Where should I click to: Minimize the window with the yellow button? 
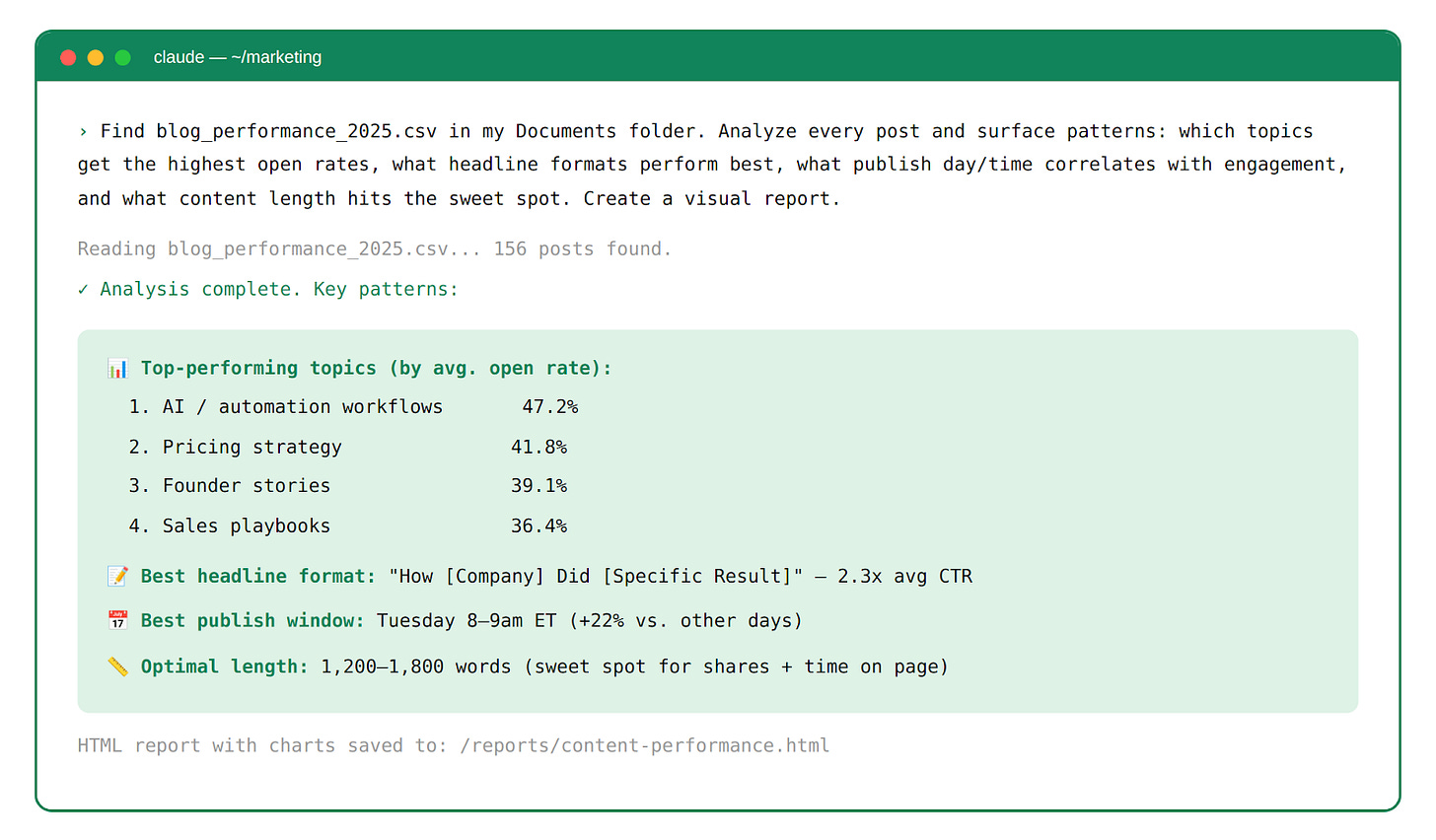(x=96, y=57)
